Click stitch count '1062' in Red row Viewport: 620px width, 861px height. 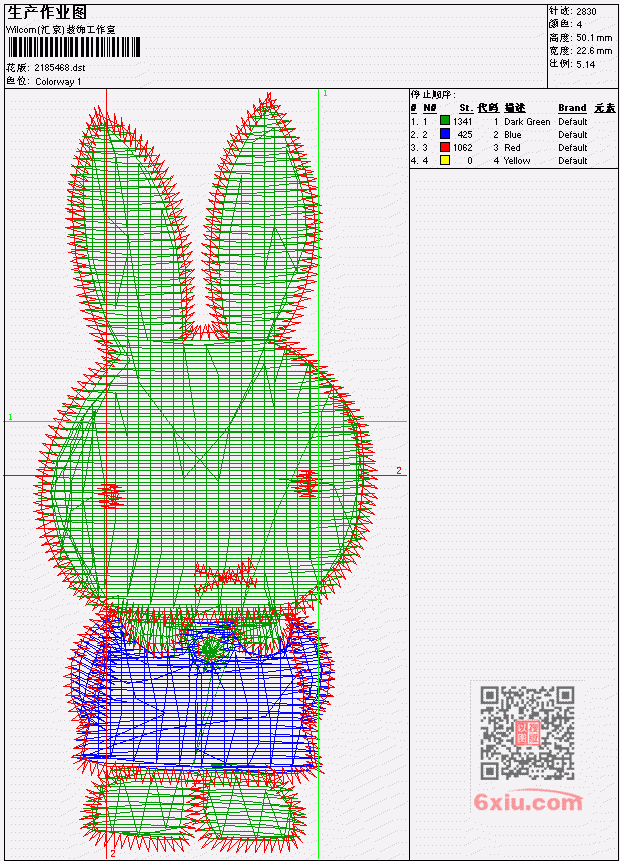click(462, 148)
